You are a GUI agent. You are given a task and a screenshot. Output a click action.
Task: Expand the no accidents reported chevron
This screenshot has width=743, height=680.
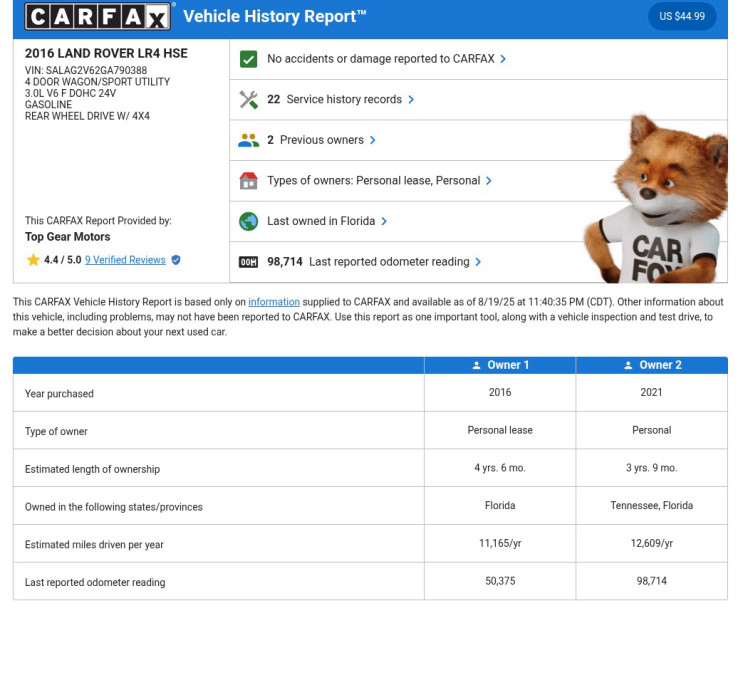503,59
